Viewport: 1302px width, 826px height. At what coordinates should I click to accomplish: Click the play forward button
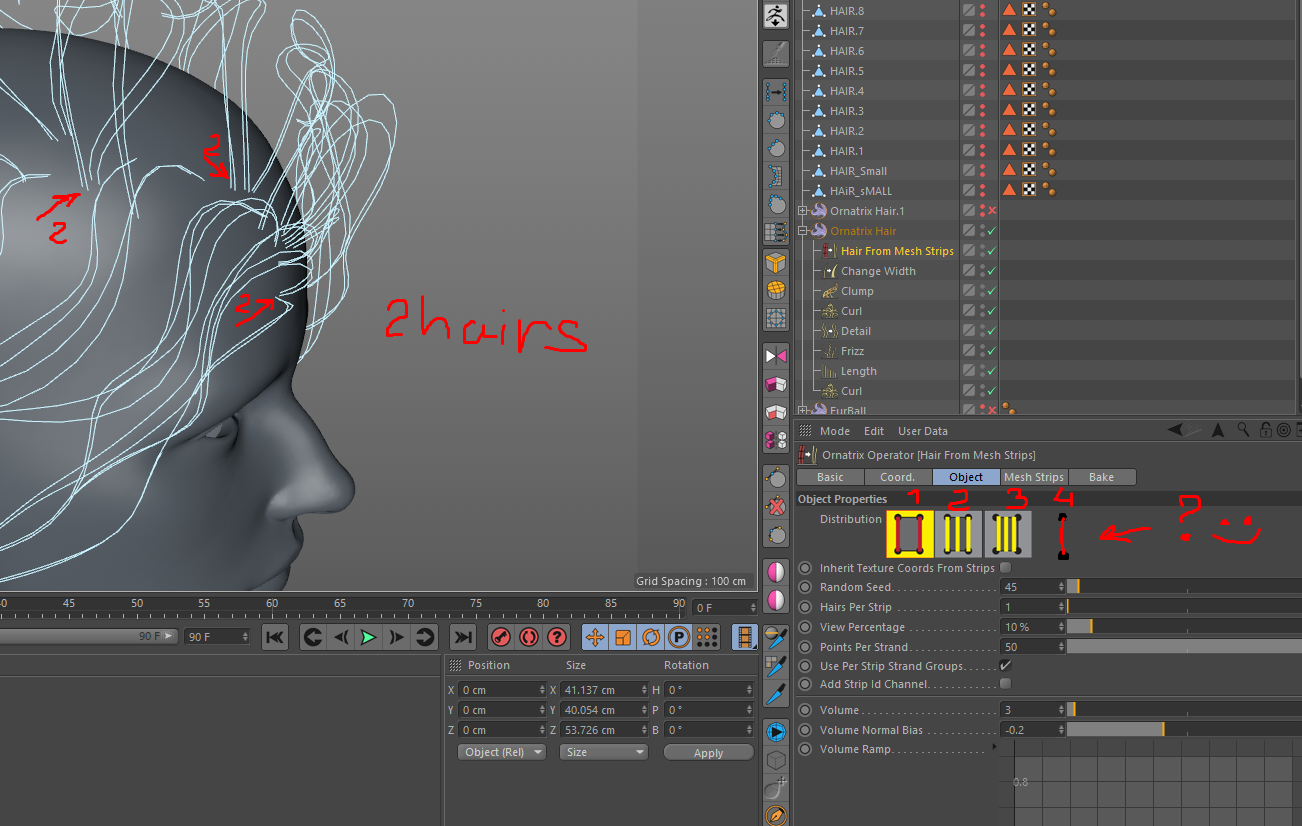[369, 637]
